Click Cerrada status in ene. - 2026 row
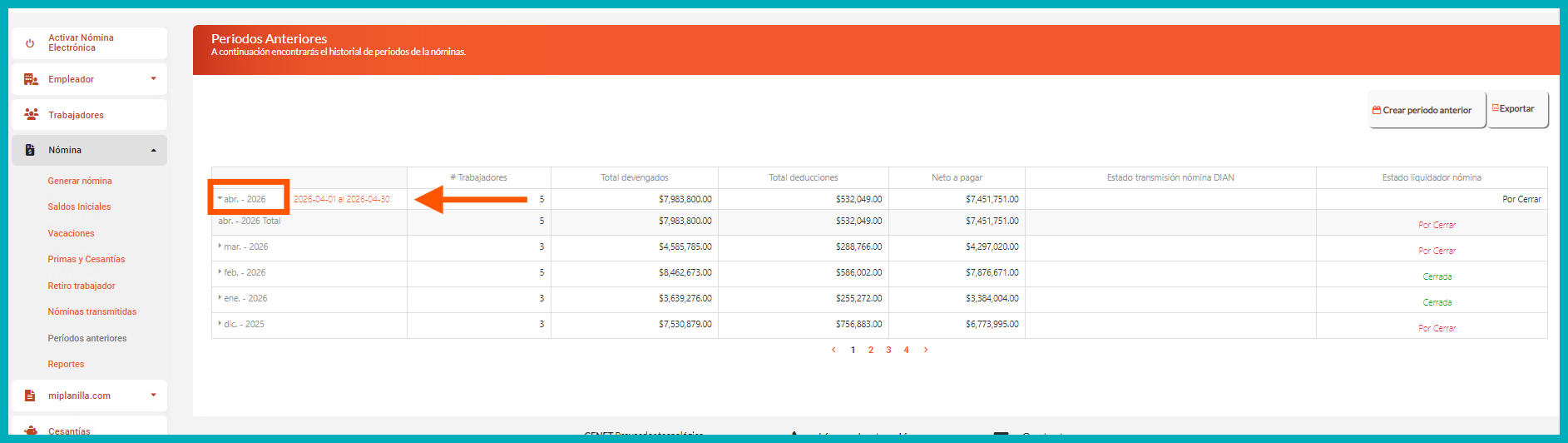Screen dimensions: 1568x443 pyautogui.click(x=1437, y=302)
